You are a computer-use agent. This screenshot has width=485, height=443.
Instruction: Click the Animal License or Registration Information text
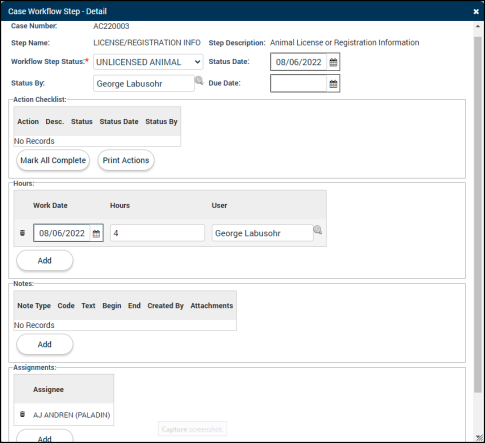coord(344,43)
